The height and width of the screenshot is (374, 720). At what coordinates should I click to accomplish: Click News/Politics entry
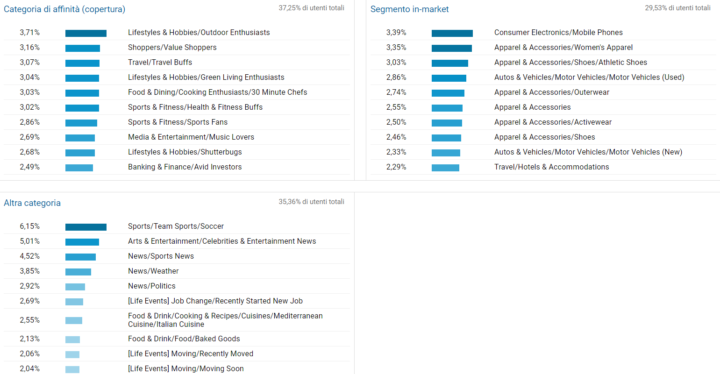[152, 286]
